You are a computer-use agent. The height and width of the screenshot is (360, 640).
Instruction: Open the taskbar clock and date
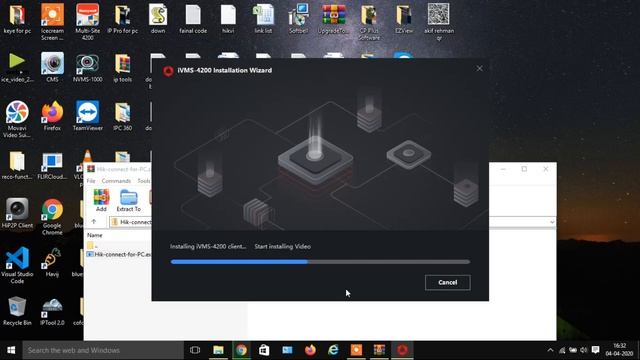coord(620,350)
